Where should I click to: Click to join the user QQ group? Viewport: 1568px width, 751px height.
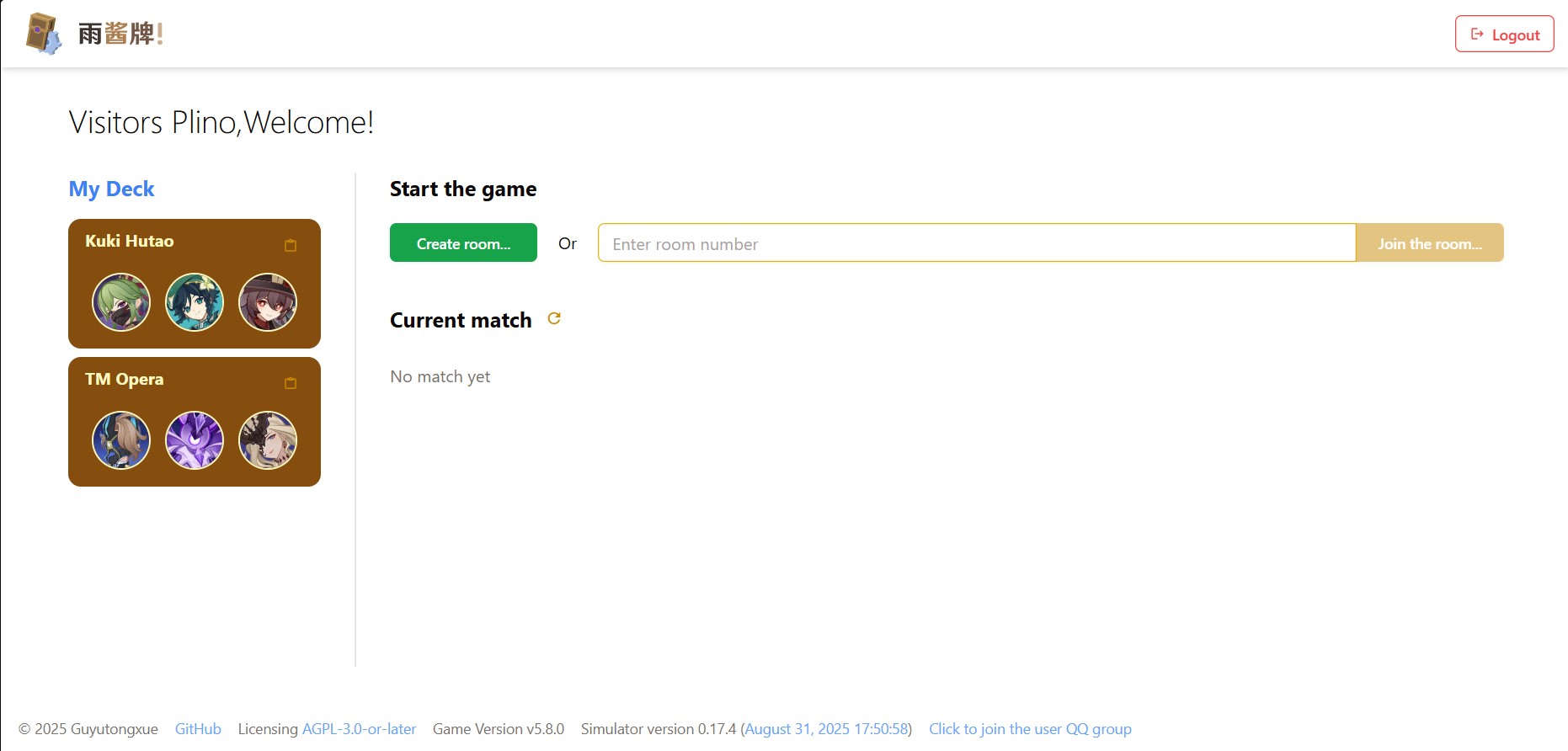click(1030, 729)
